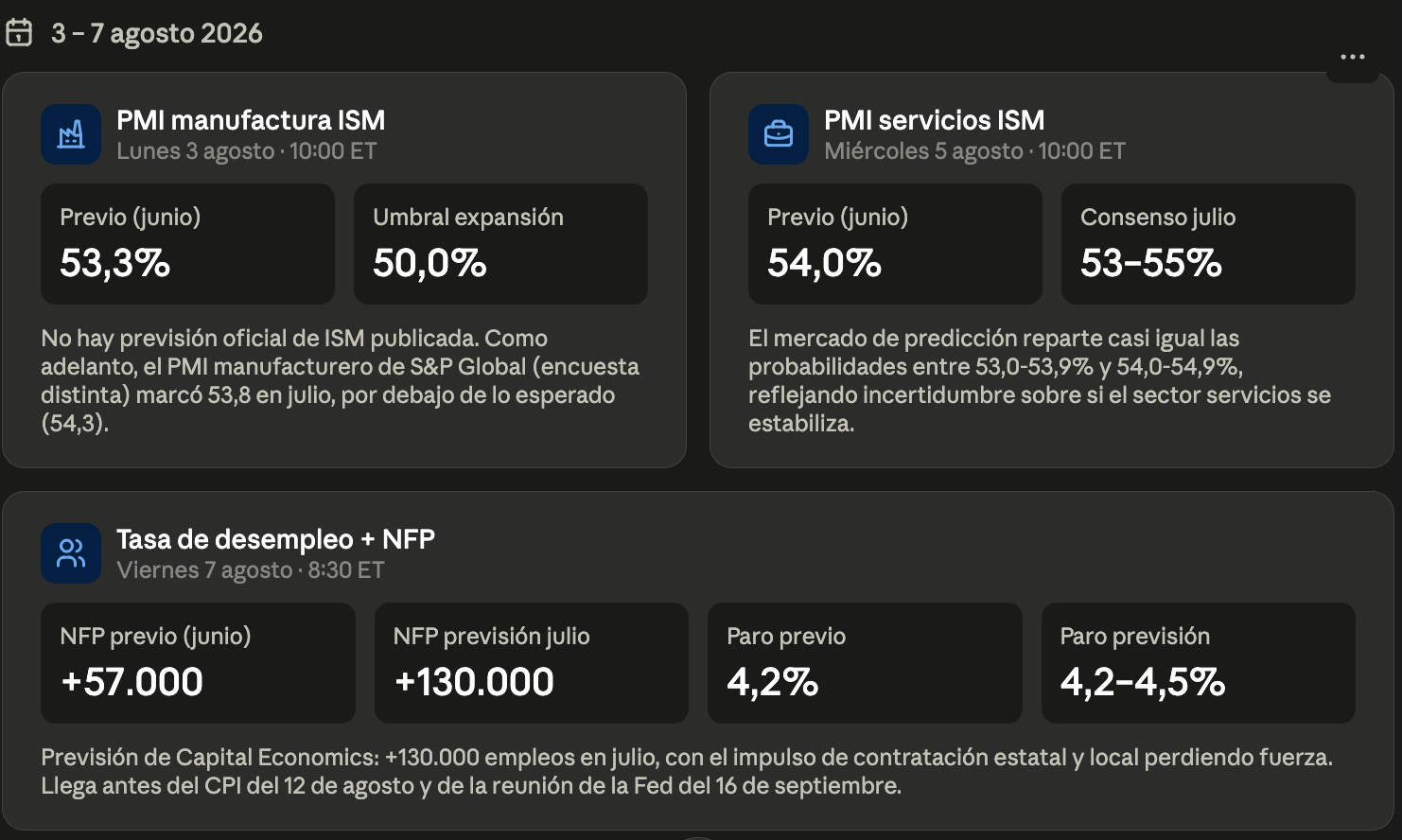Screen dimensions: 1402x840
Task: Click the Lunes 3 agosto 10:00 ET subtitle
Action: pos(247,151)
